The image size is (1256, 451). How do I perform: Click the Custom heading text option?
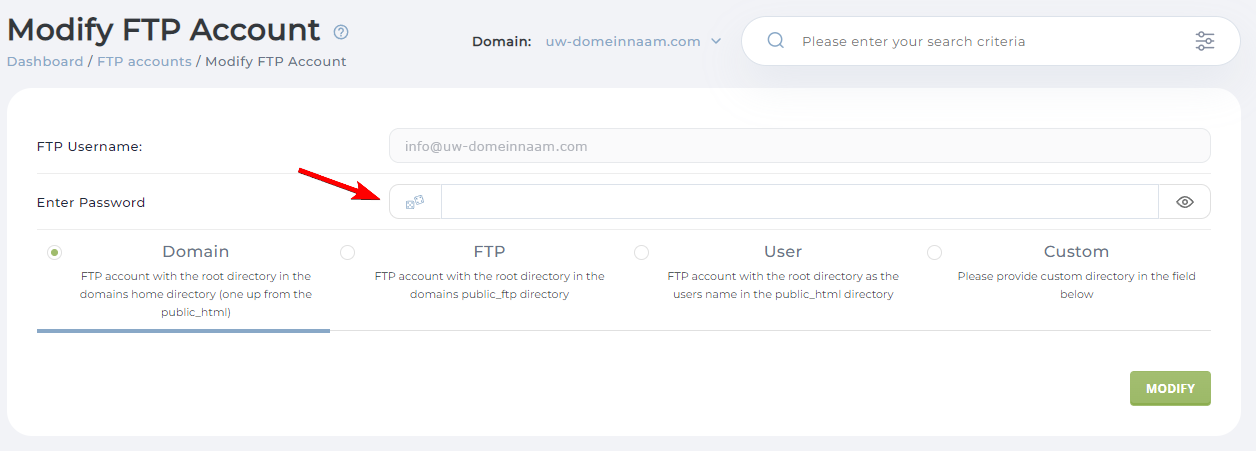1076,252
